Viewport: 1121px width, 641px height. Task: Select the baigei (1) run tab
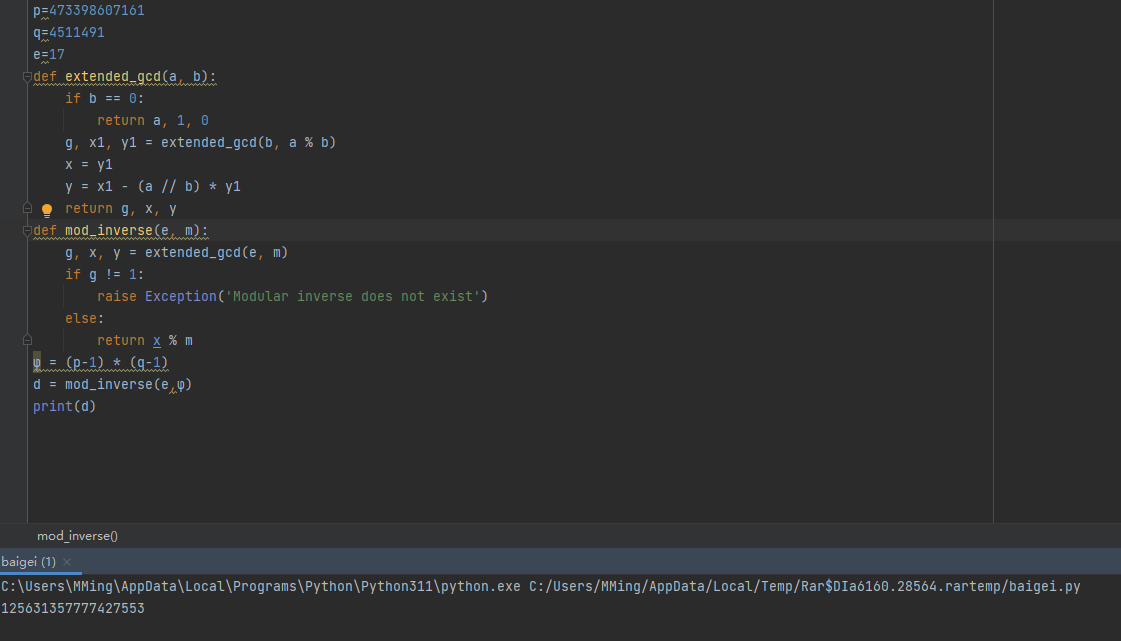point(29,562)
